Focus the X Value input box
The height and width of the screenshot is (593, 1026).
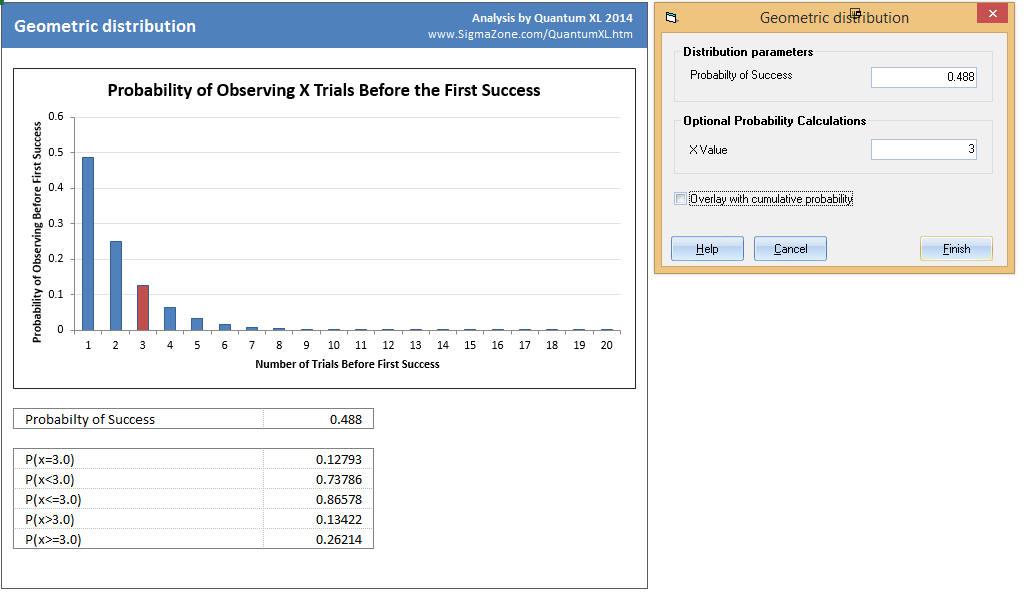click(x=924, y=150)
